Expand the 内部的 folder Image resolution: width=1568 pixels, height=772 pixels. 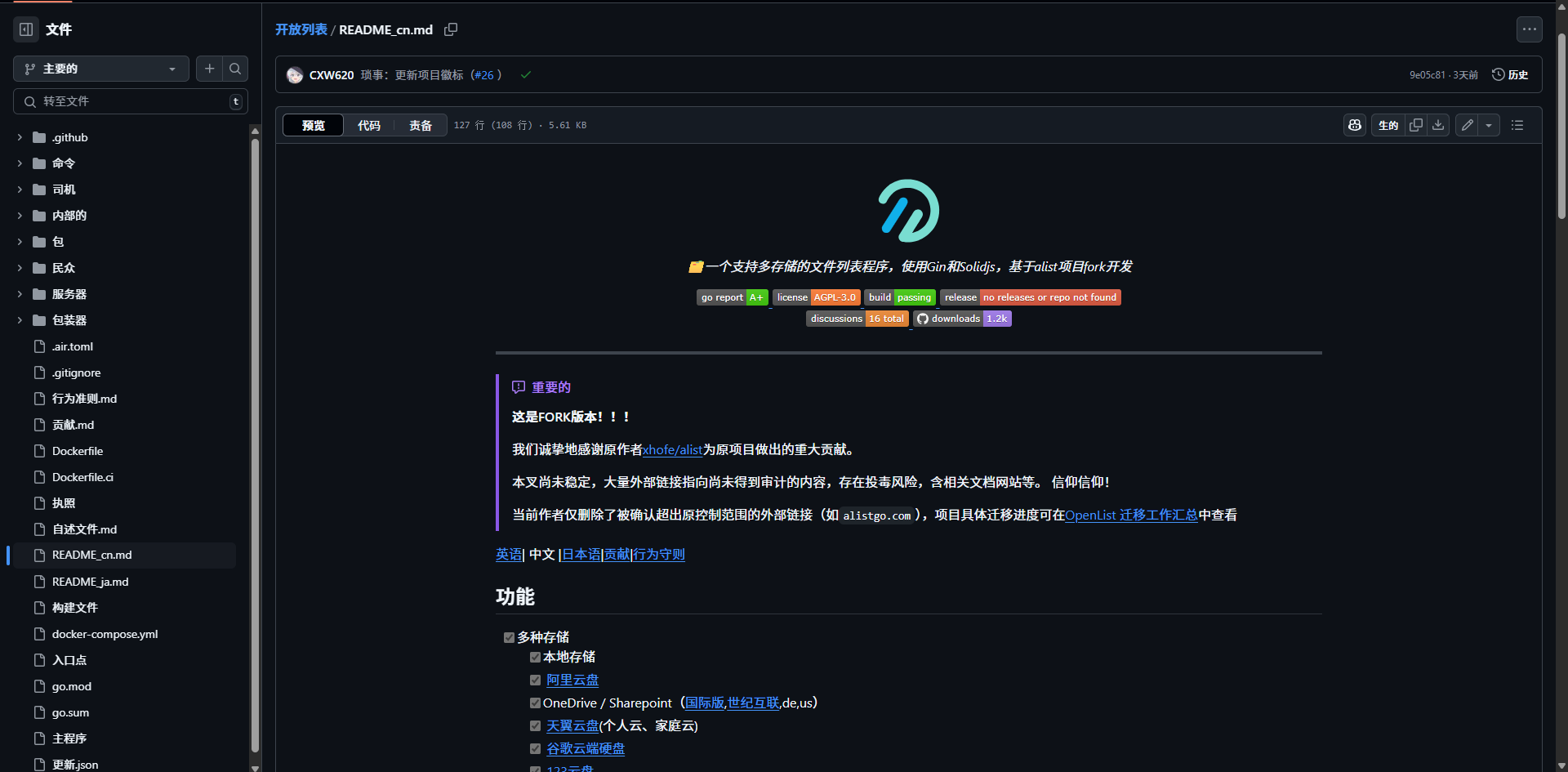(20, 216)
